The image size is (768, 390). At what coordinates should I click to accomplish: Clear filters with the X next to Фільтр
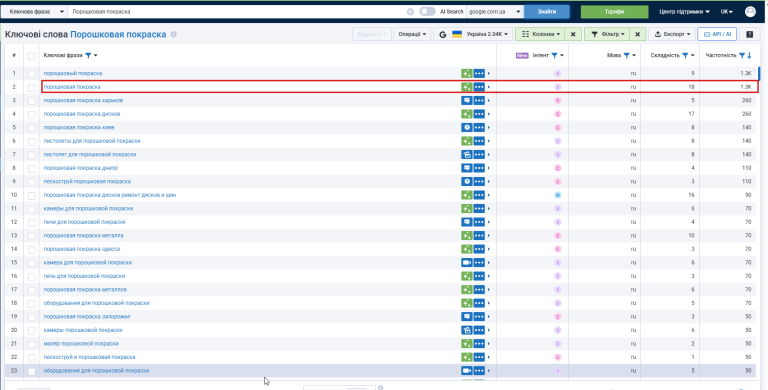pos(637,34)
